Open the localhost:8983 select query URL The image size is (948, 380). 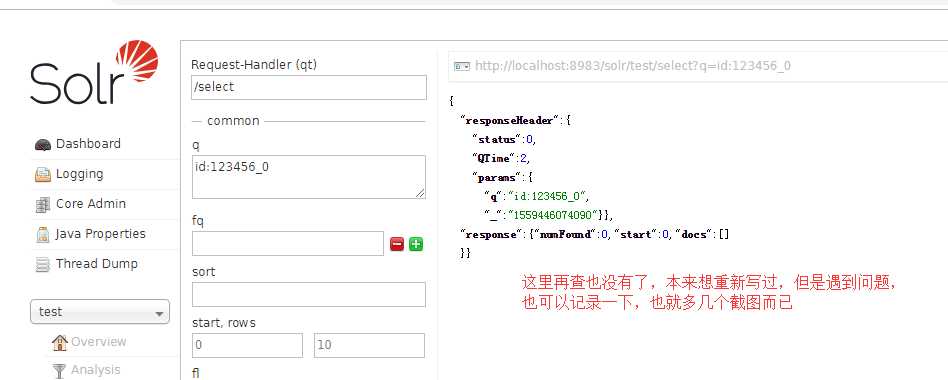coord(632,66)
